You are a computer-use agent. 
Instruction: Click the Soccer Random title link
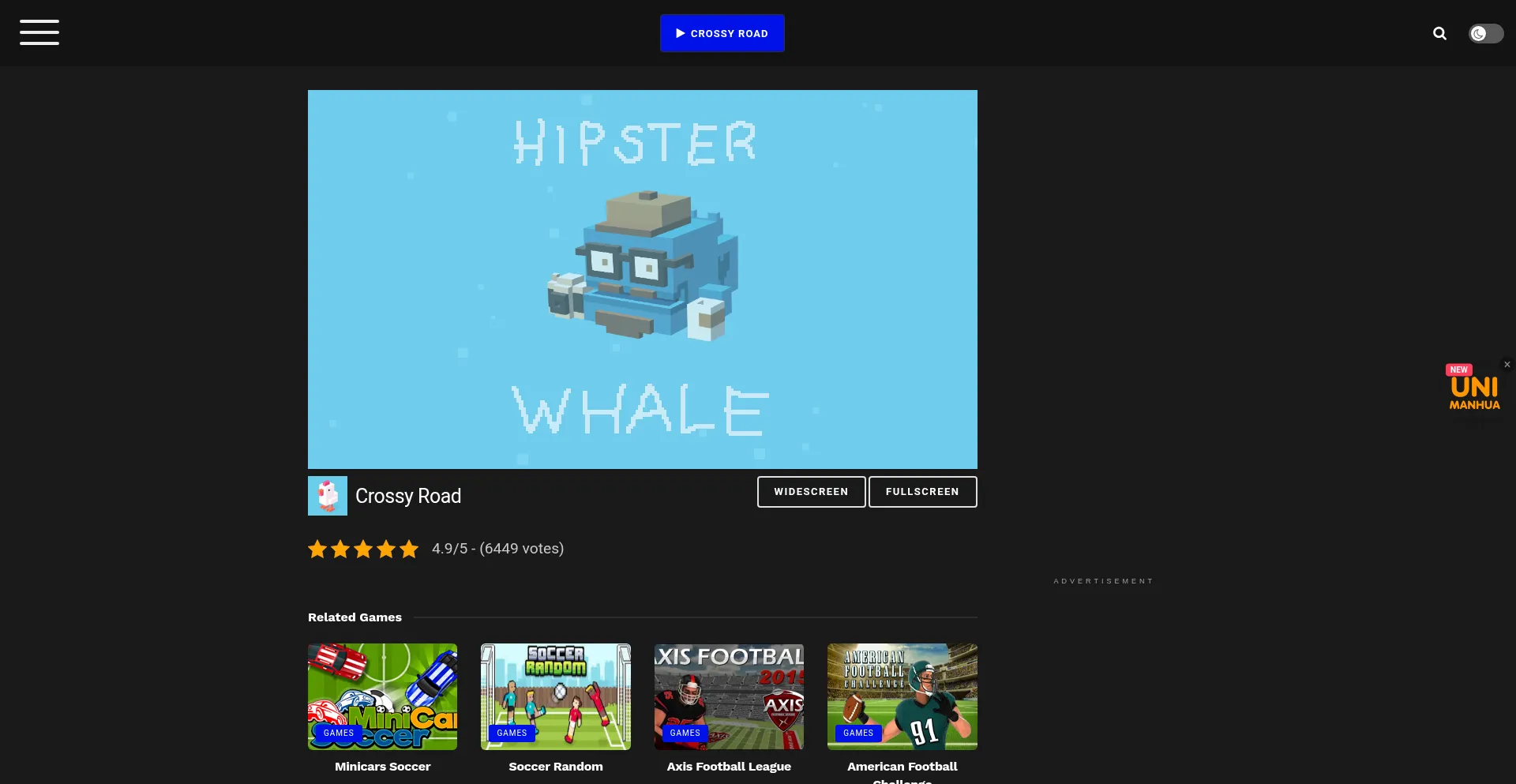click(x=555, y=767)
